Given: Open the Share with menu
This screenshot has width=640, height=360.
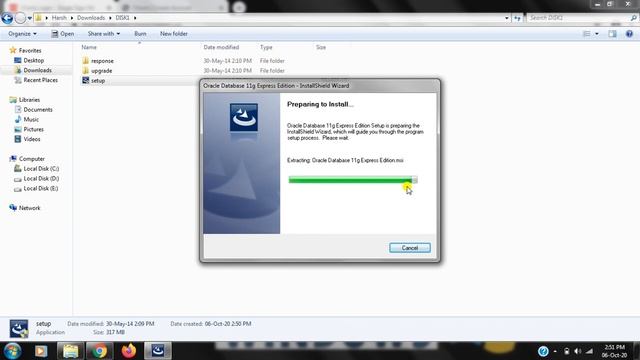Looking at the screenshot, I should coord(104,34).
